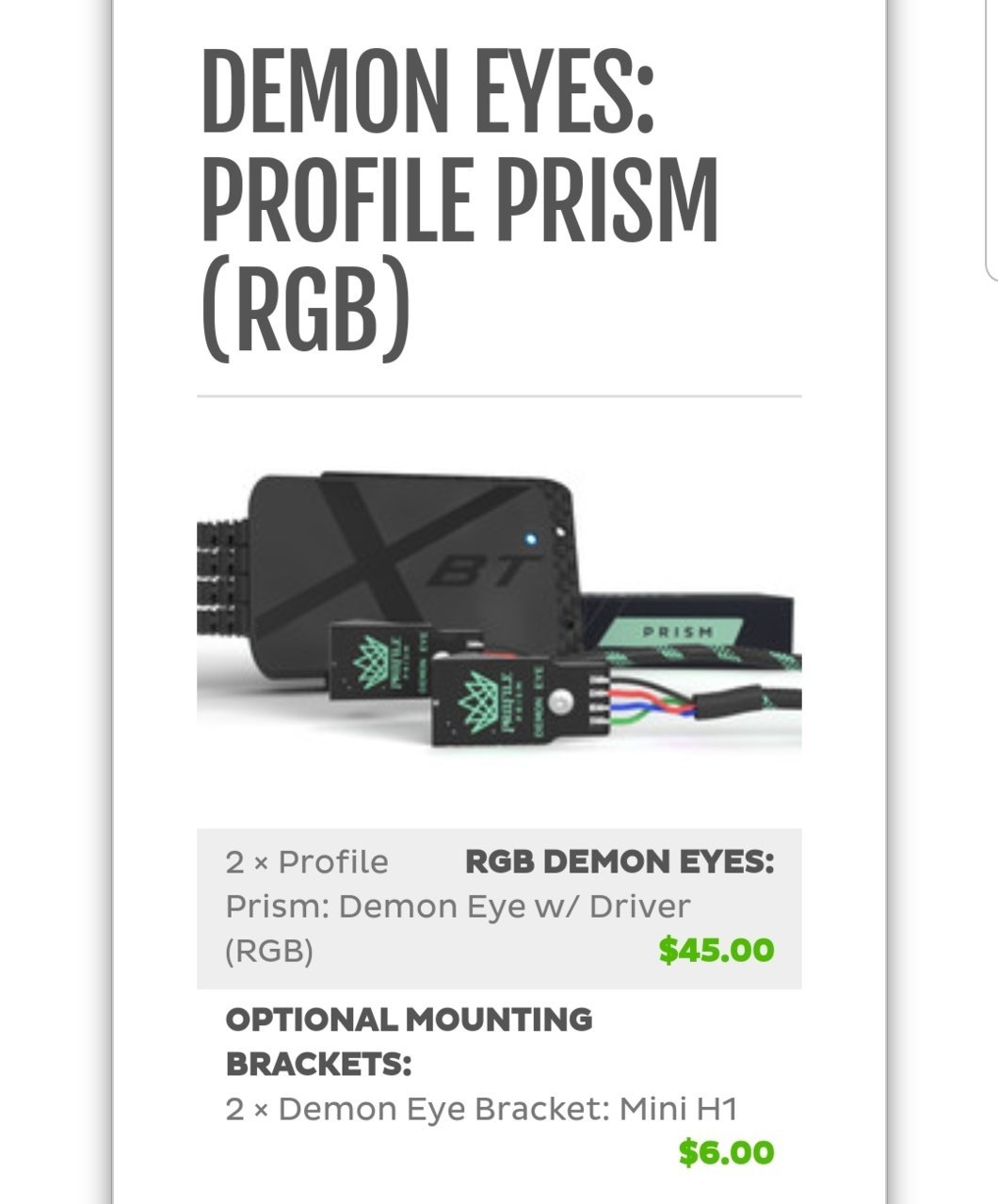Select the RGB DEMON EYES option label

coord(620,861)
